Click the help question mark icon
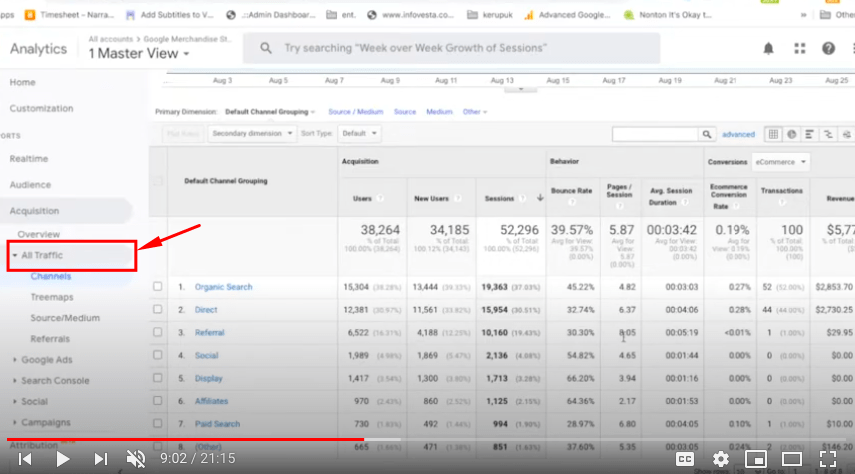This screenshot has height=474, width=855. (828, 48)
